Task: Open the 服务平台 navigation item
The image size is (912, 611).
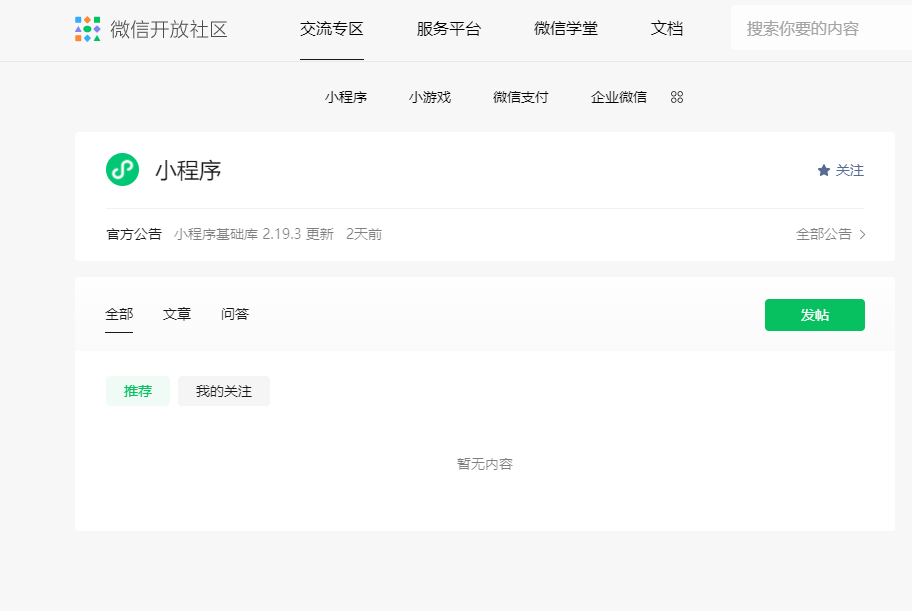Action: 448,29
